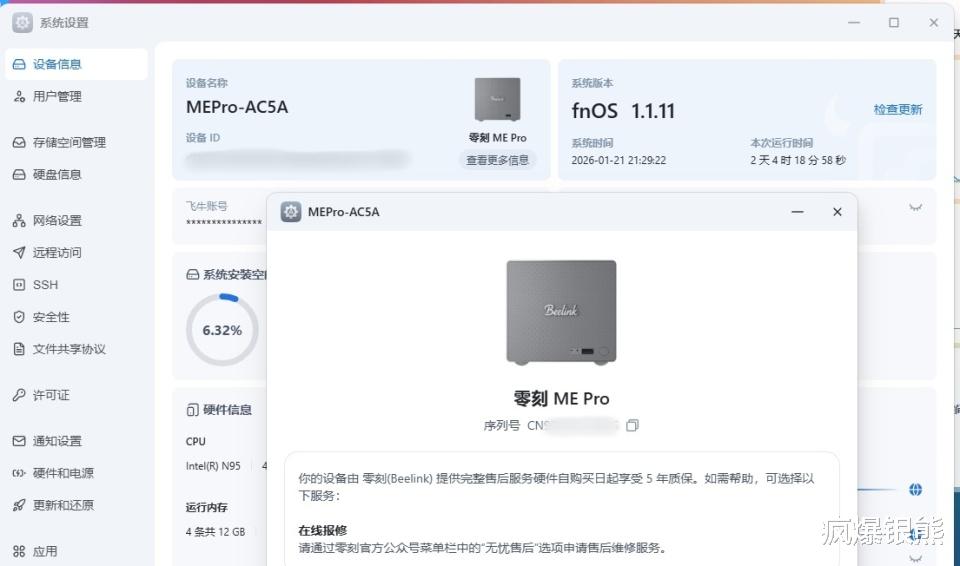Click the 在线报修 heading
Screen dimensions: 960x566
(323, 530)
